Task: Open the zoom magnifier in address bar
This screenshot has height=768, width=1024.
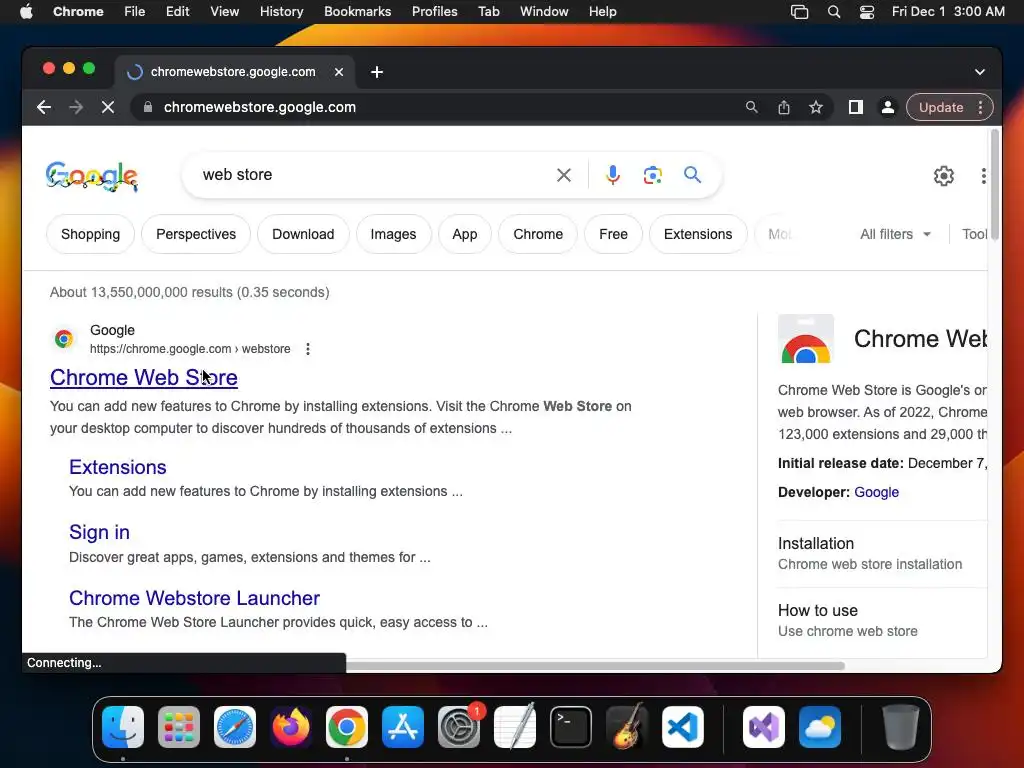Action: click(x=752, y=107)
